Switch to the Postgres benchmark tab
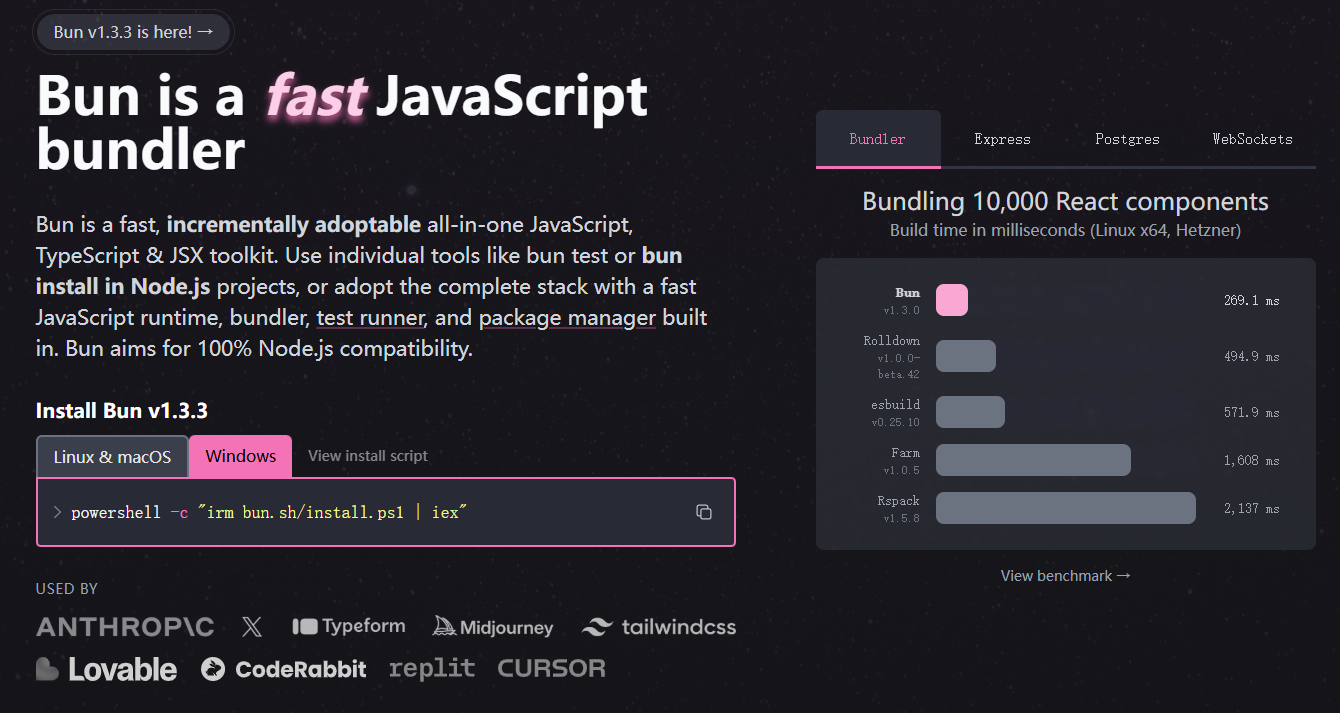 (1127, 139)
